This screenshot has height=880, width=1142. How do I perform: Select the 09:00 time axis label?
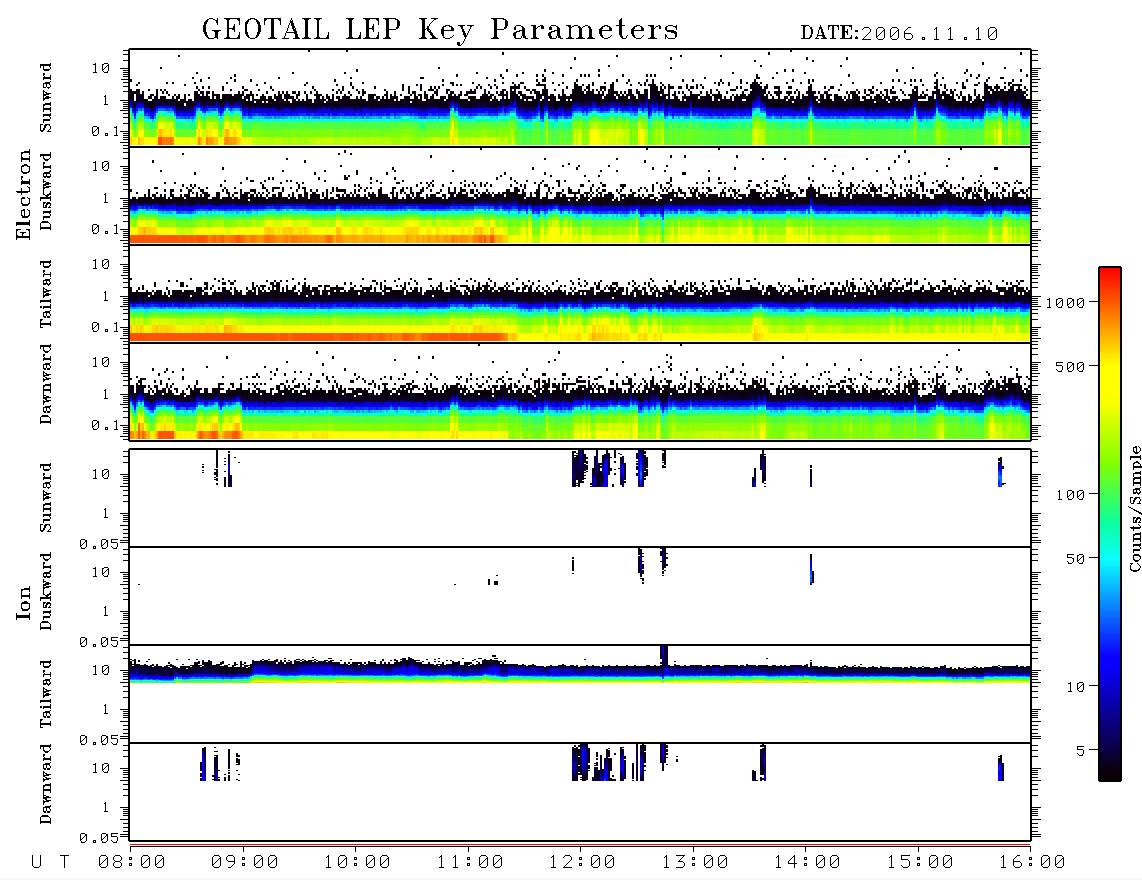(245, 863)
